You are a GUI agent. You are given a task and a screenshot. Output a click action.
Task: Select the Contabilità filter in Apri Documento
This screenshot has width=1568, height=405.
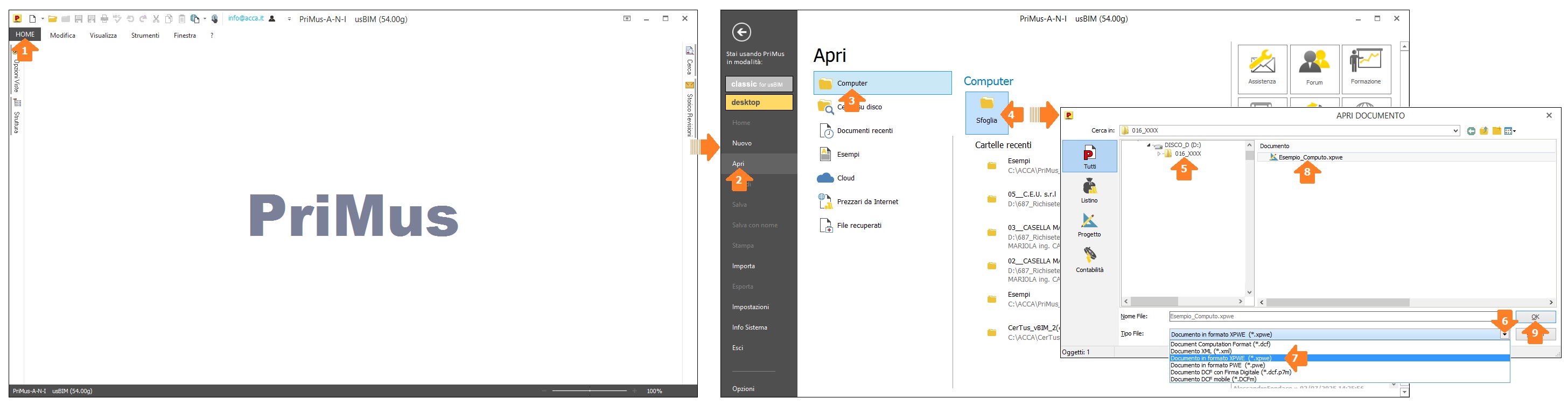[1089, 260]
